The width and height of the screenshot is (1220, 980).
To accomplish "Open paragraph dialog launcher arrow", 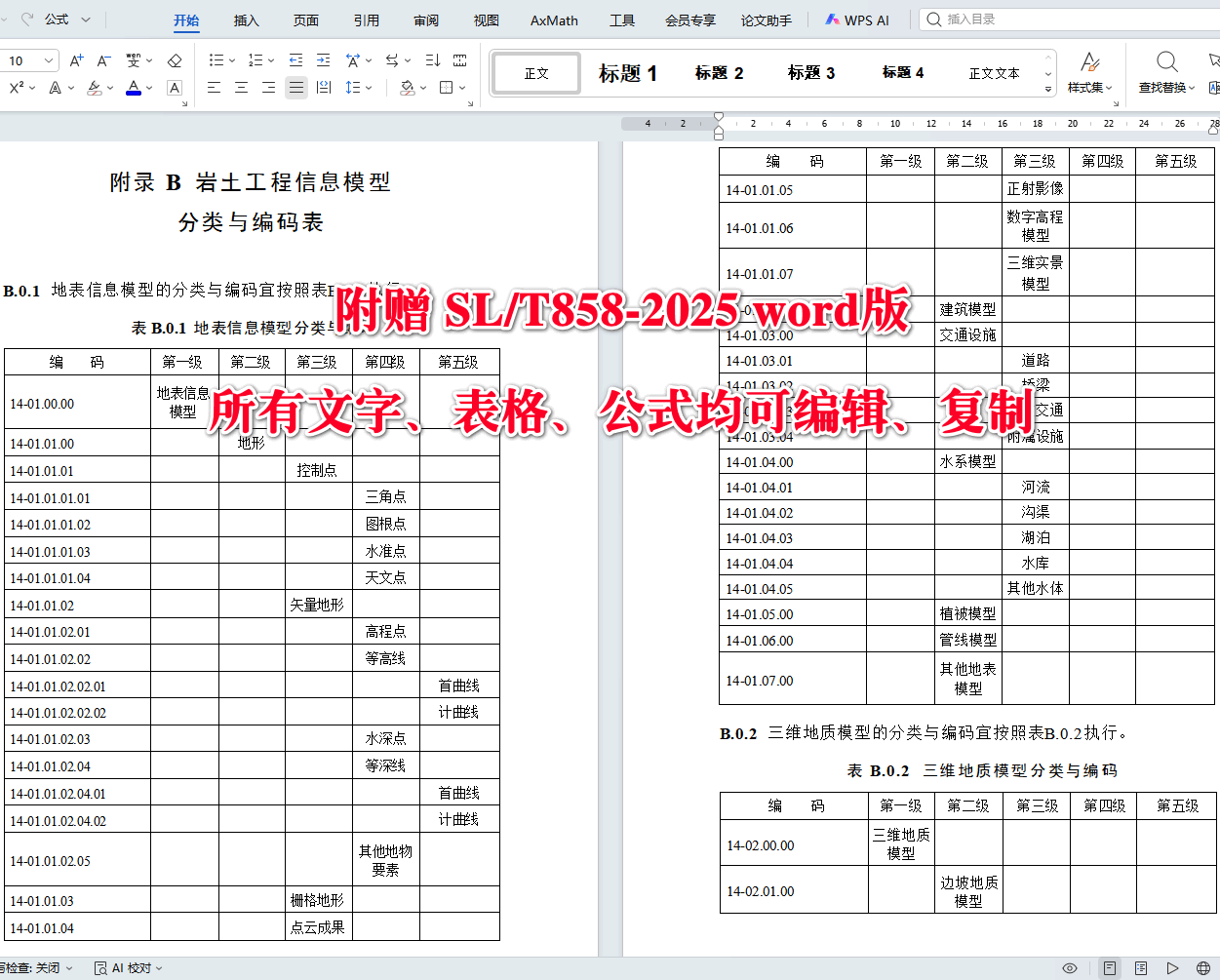I will tap(470, 103).
